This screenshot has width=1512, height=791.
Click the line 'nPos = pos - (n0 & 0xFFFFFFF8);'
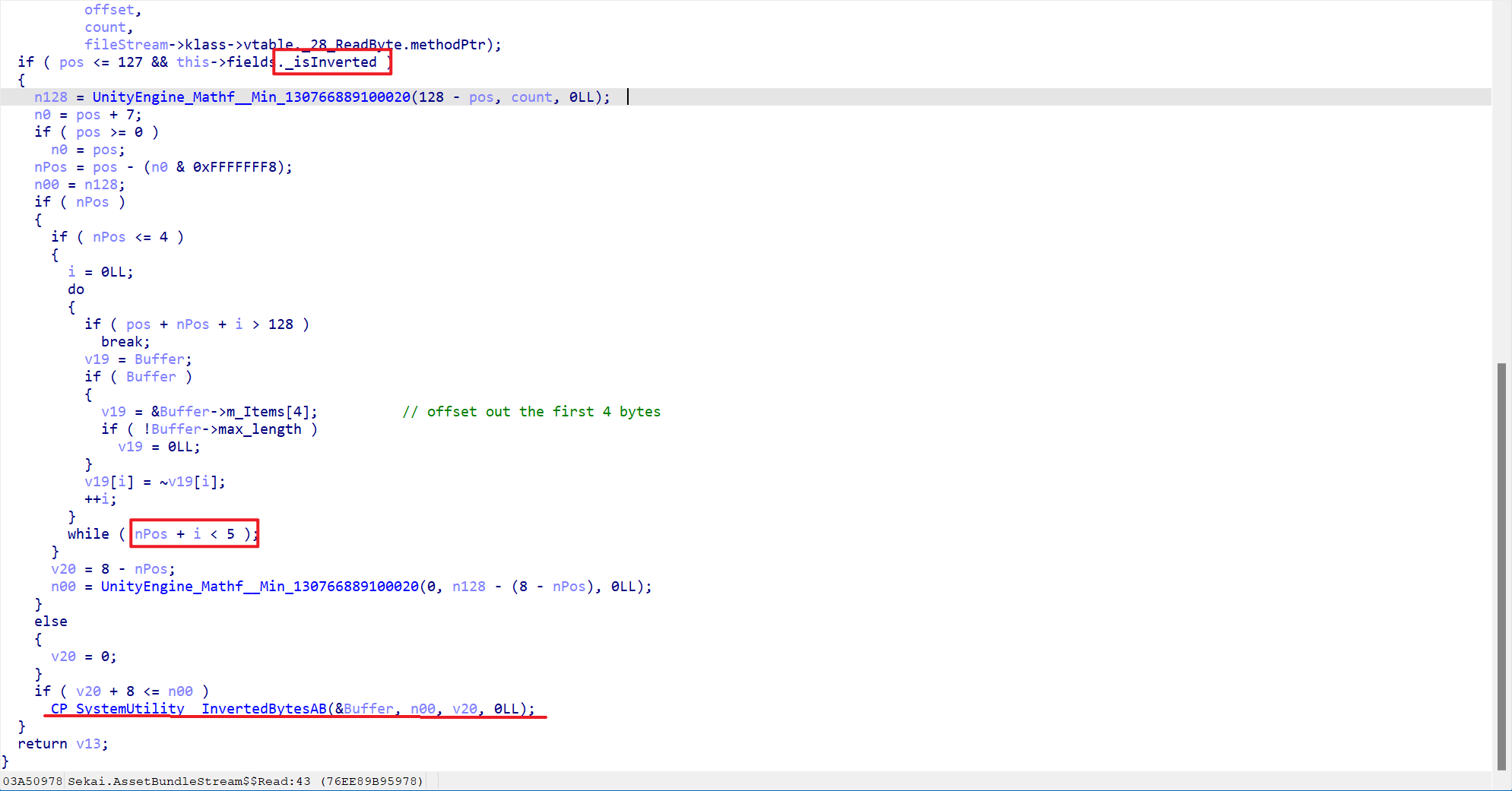(x=163, y=167)
